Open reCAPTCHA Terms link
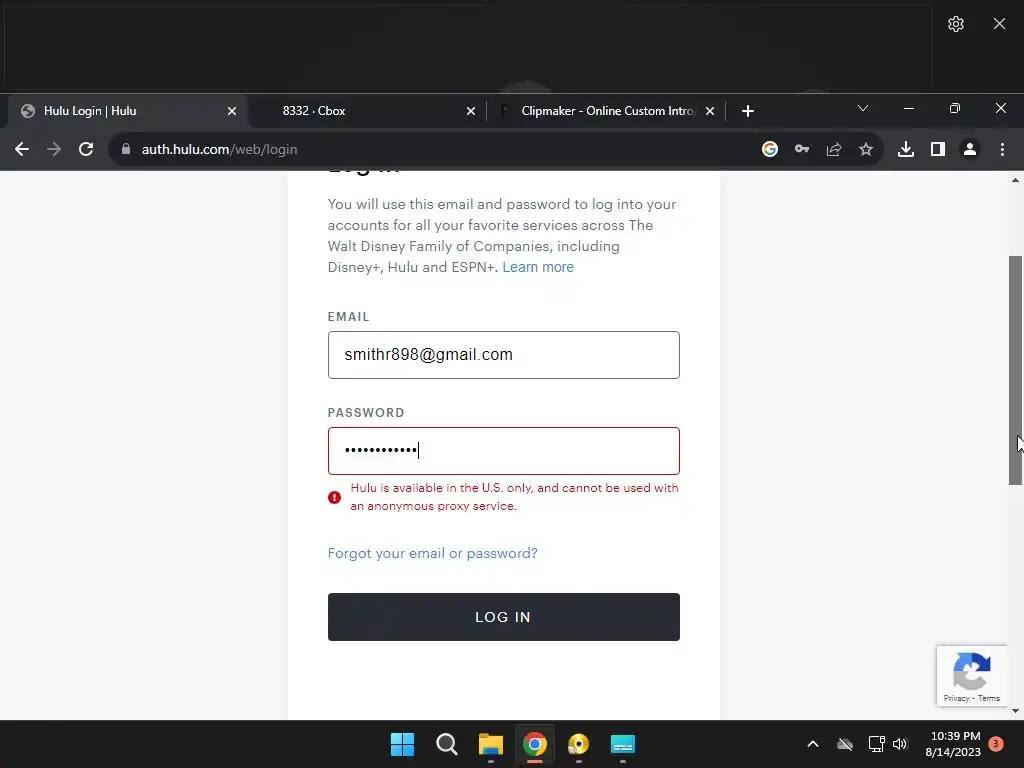Image resolution: width=1024 pixels, height=768 pixels. point(989,698)
